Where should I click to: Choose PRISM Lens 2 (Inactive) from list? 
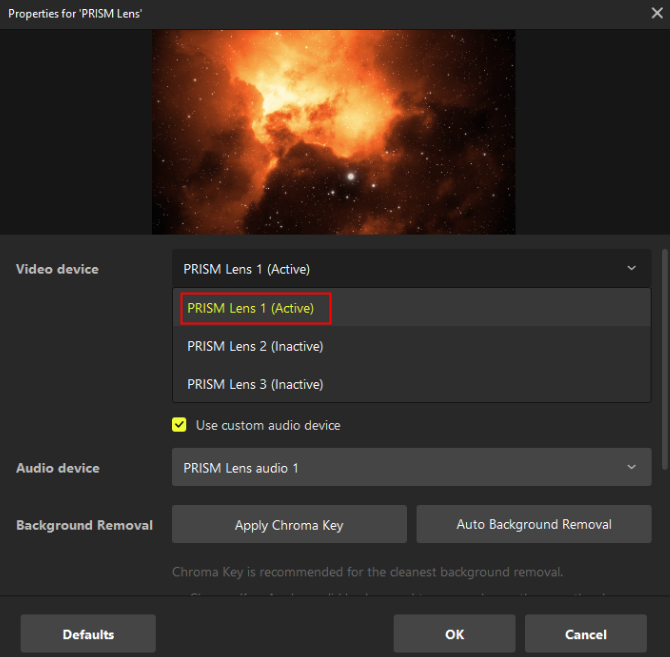[255, 346]
